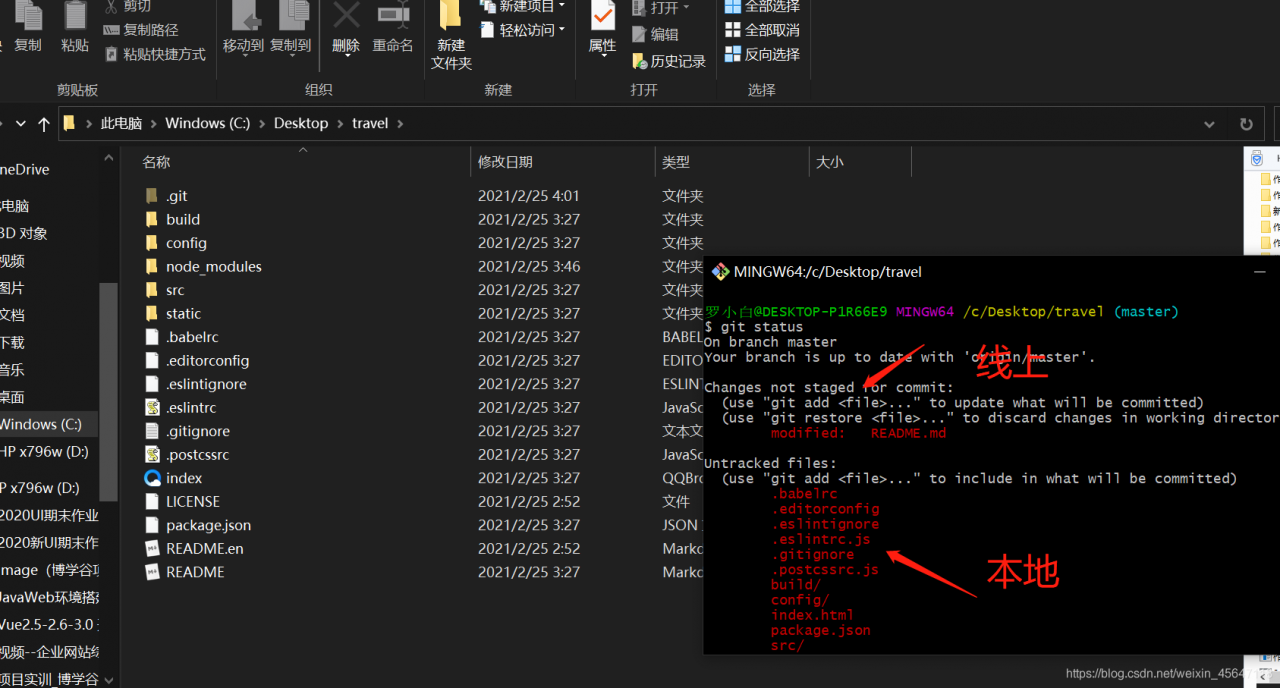Select the .eslintignore file name in the file list
Screen dimensions: 1280x688
pos(206,384)
